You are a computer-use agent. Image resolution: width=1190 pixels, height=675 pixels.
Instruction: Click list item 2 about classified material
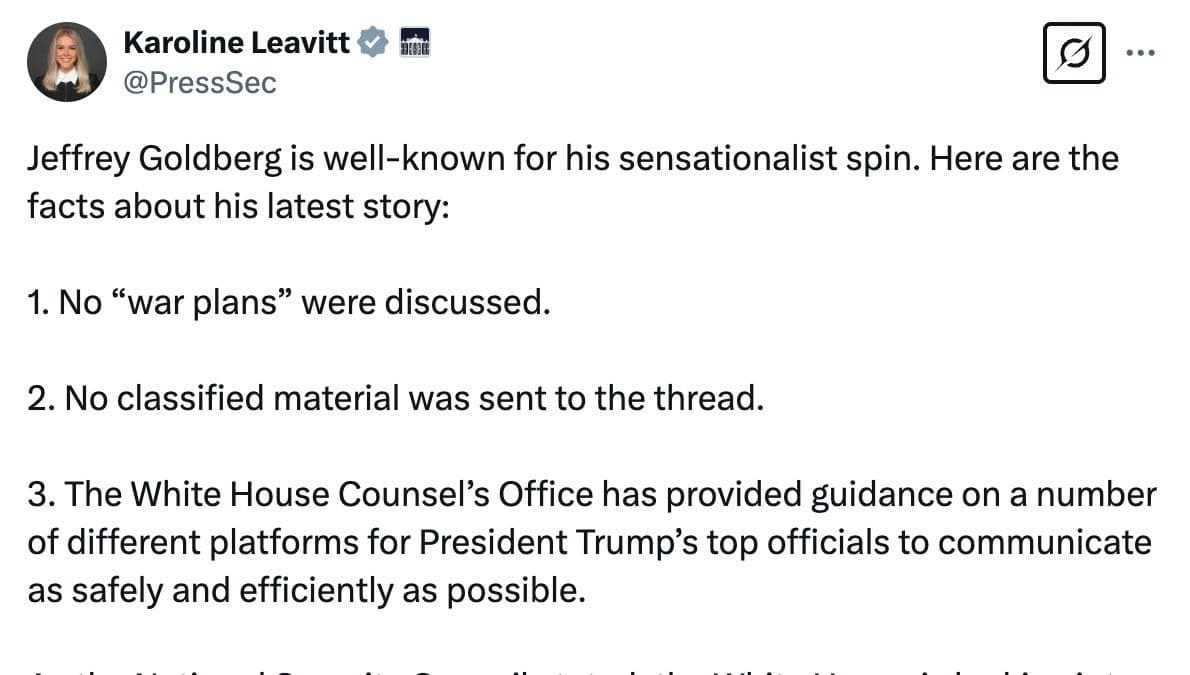(x=395, y=397)
